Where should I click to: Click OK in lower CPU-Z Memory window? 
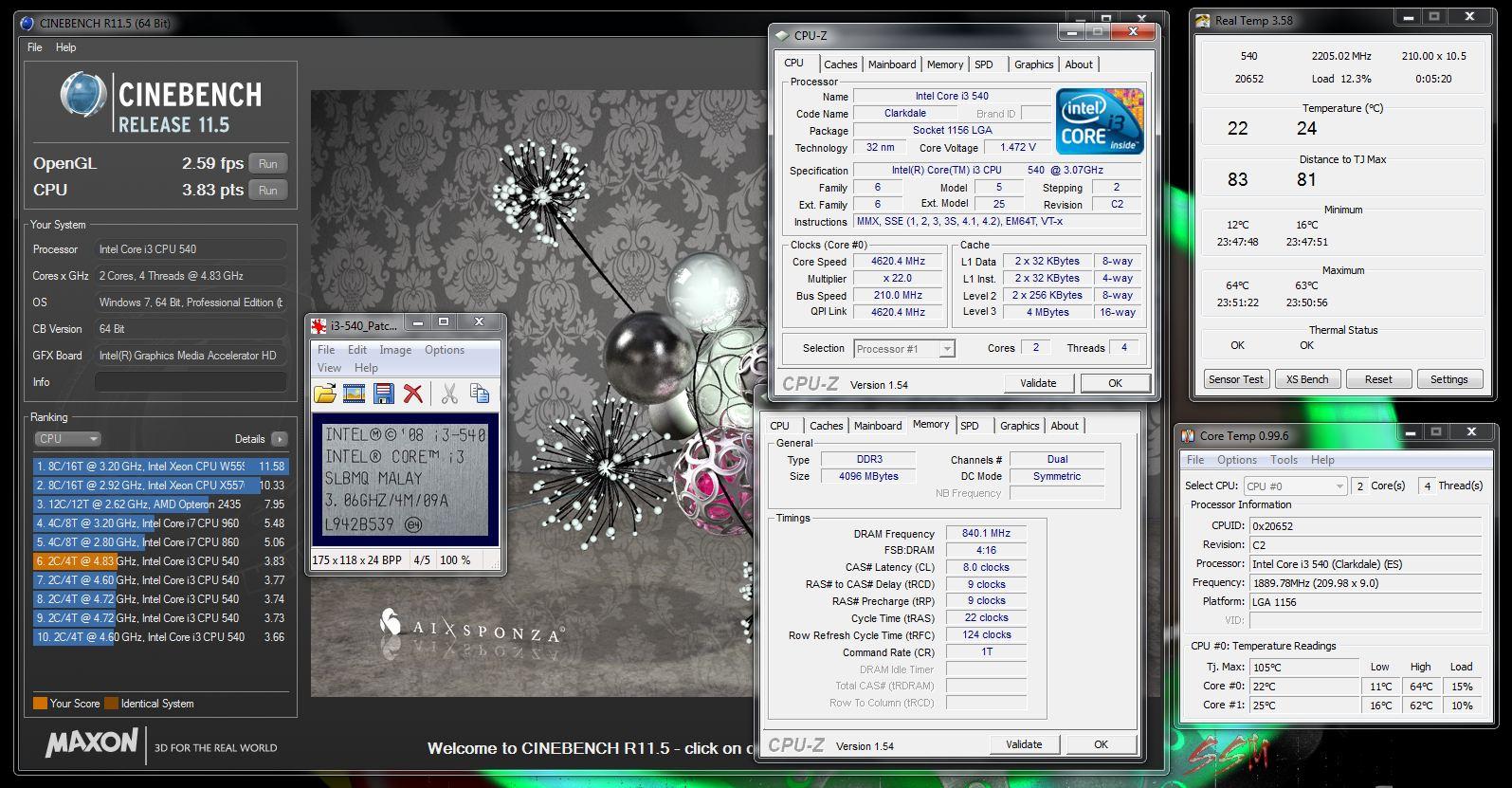pyautogui.click(x=1101, y=744)
